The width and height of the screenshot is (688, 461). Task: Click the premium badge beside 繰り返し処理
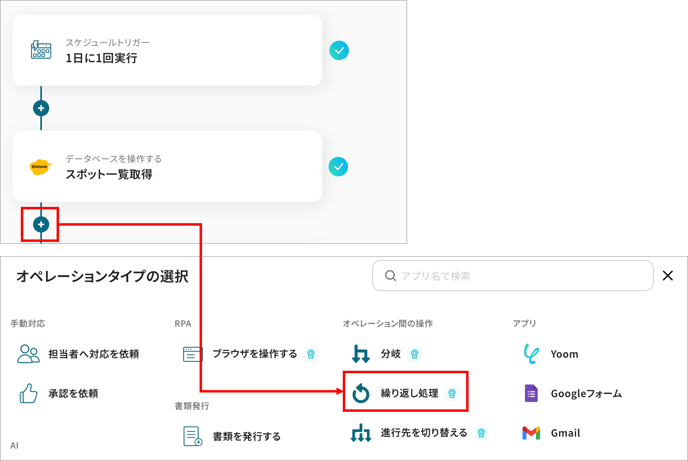click(452, 393)
